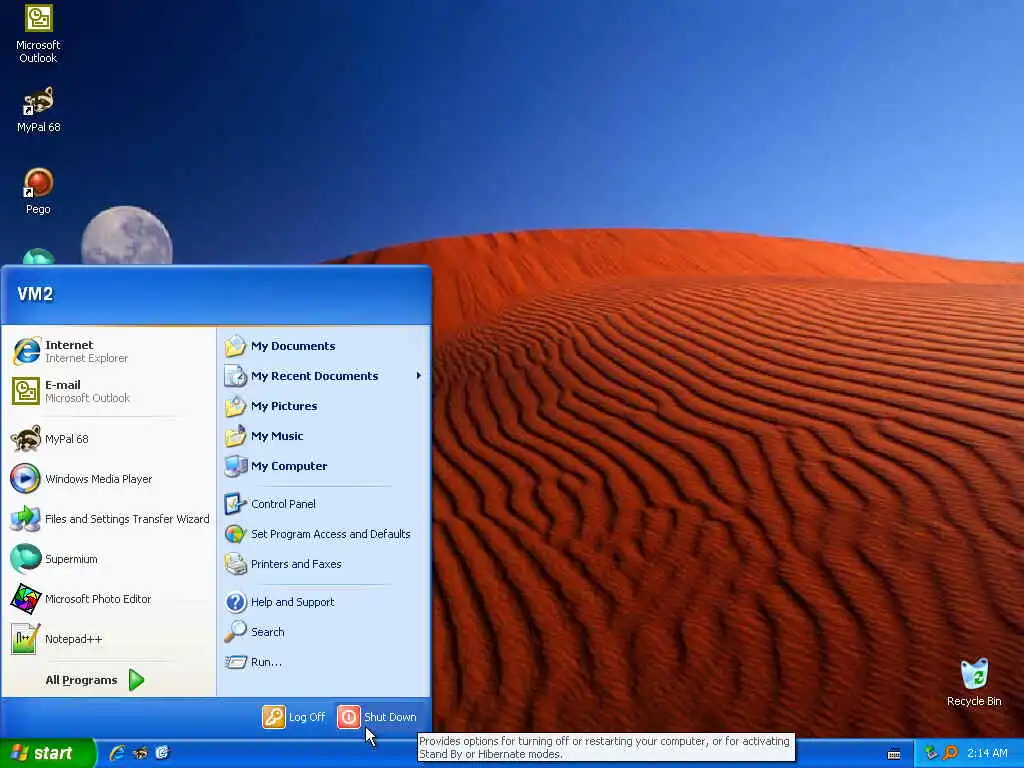This screenshot has width=1024, height=768.
Task: Click the 2:14 AM taskbar clock
Action: point(987,753)
